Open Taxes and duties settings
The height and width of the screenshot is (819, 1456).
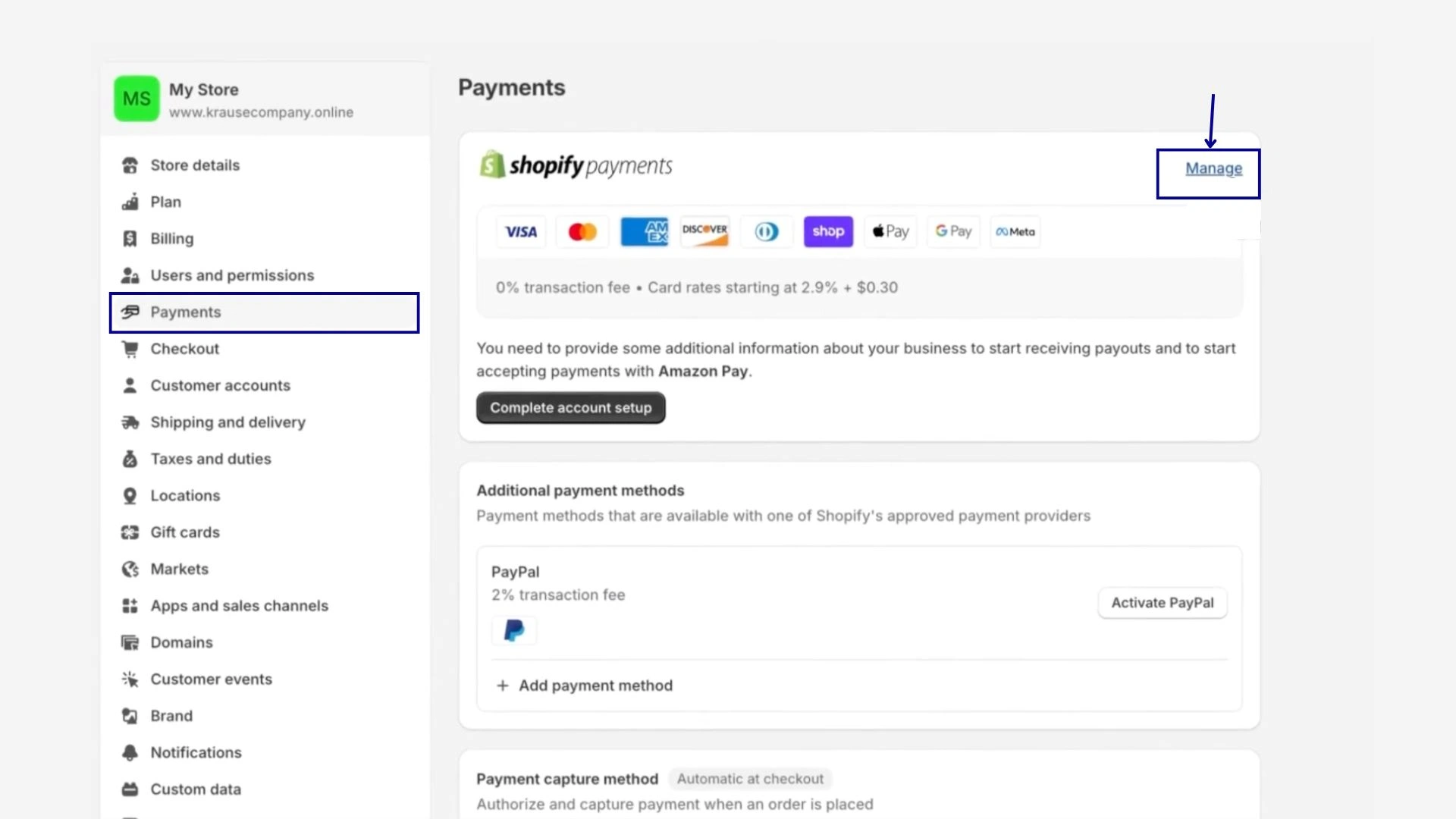[x=211, y=459]
